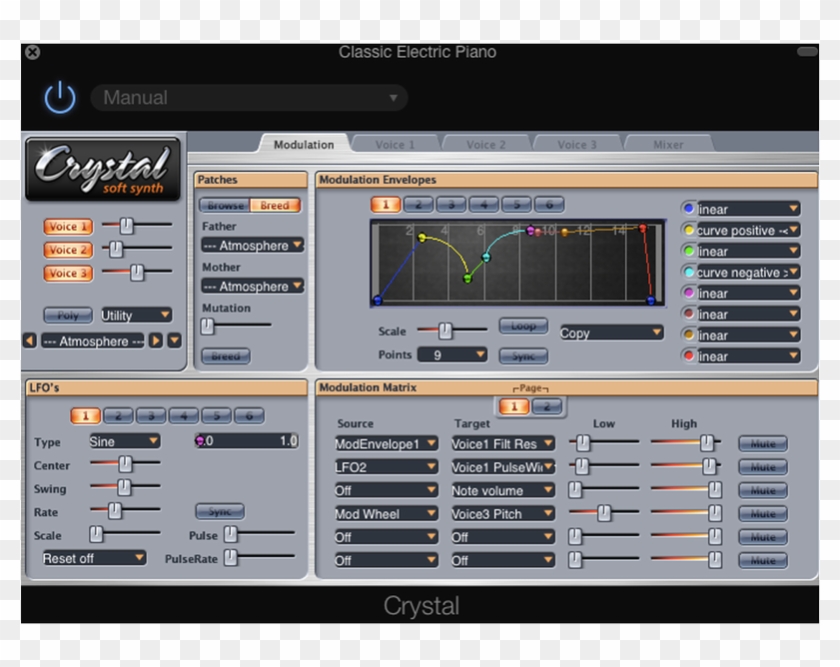Select the orange envelope point color dot
840x667 pixels.
coord(688,335)
